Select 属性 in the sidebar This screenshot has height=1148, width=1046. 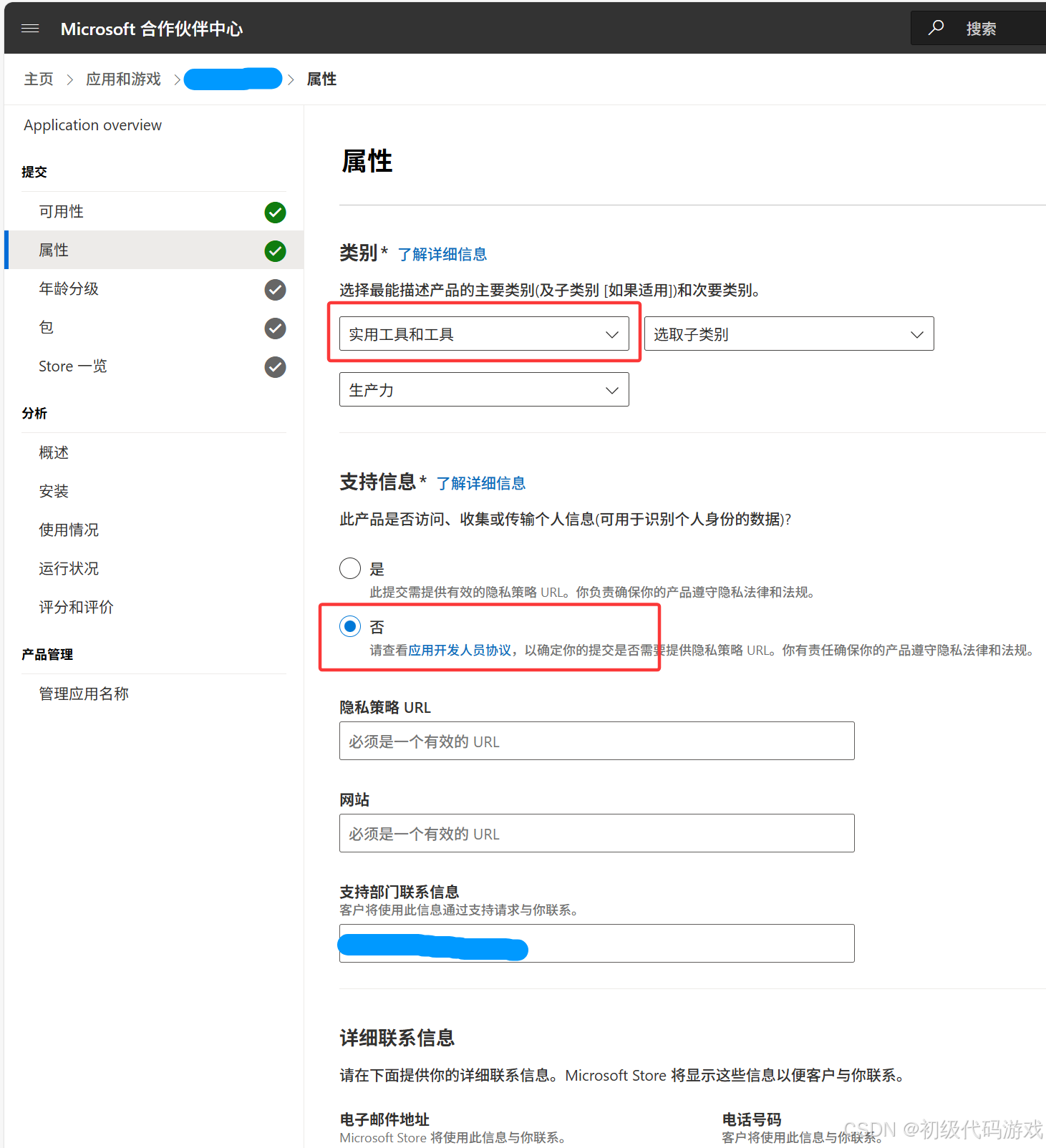click(x=154, y=250)
